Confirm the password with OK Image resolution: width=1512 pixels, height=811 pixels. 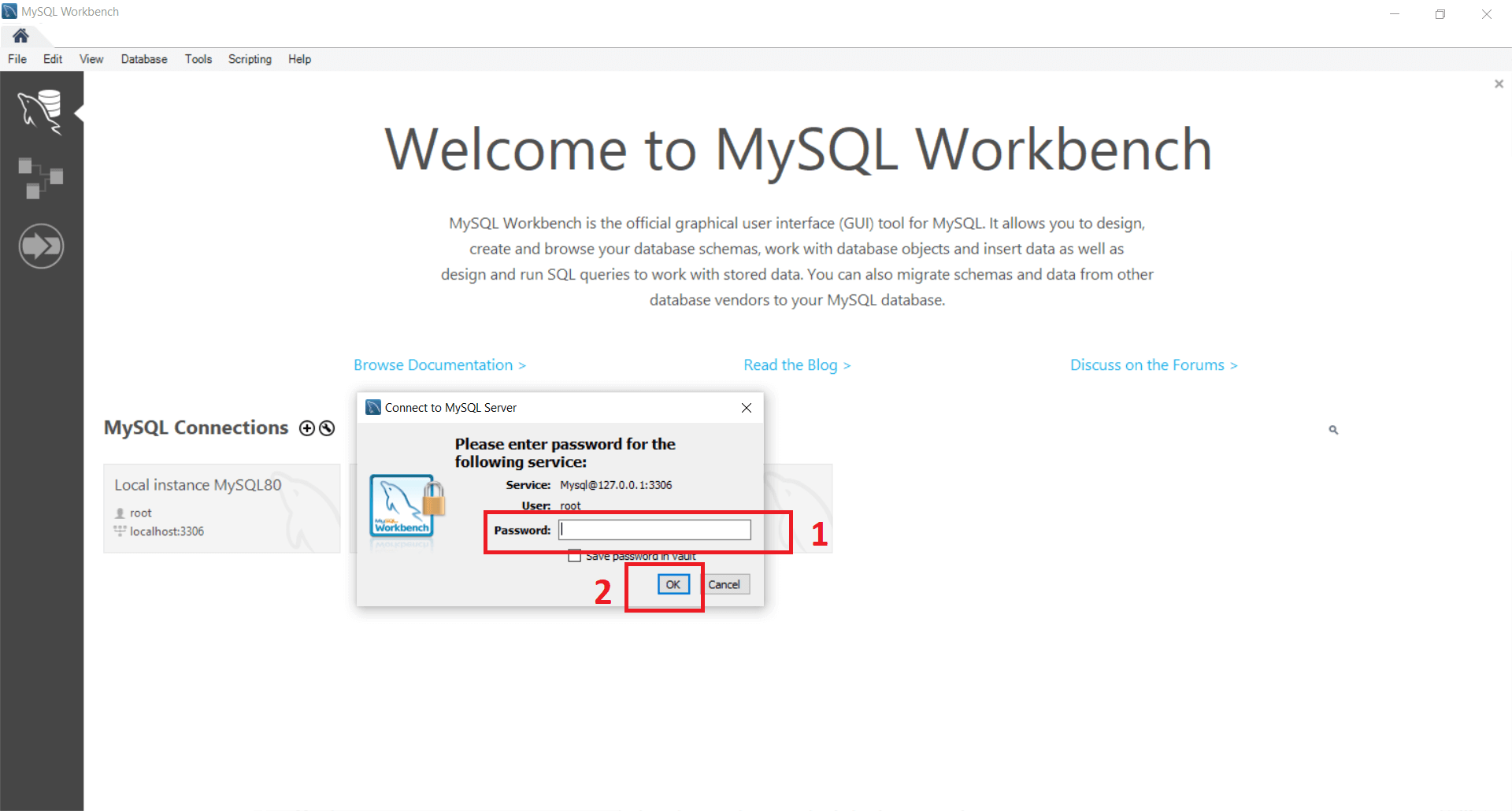pos(673,584)
